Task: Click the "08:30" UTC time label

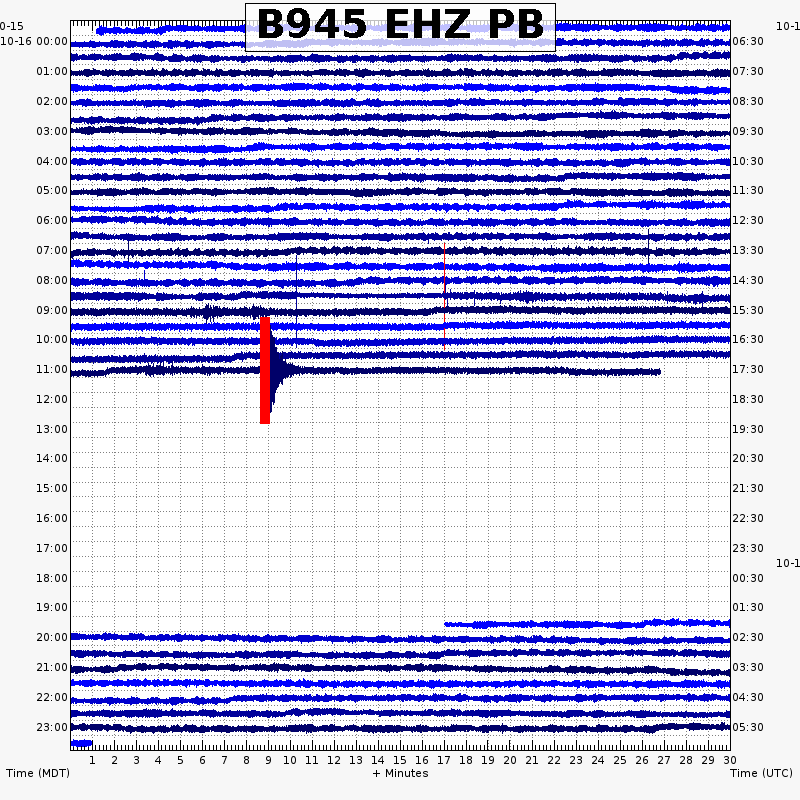Action: [x=748, y=102]
